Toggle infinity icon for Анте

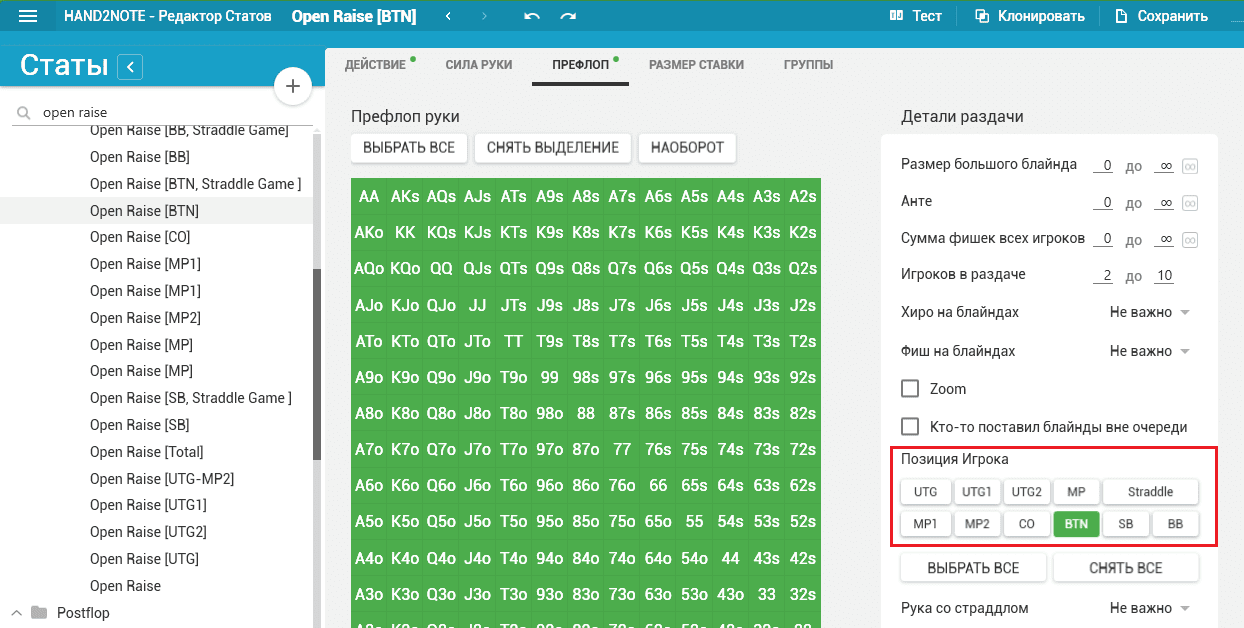tap(1191, 203)
